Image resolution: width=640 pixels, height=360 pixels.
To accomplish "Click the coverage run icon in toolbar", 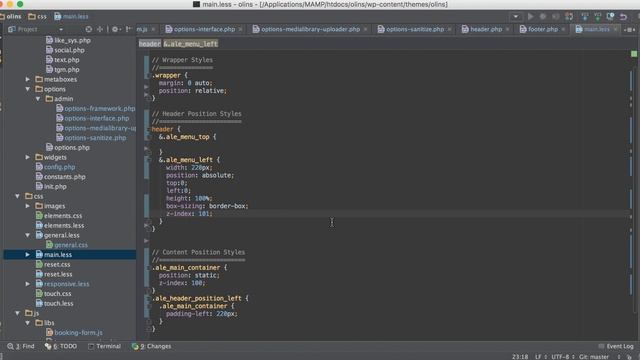I will [556, 17].
